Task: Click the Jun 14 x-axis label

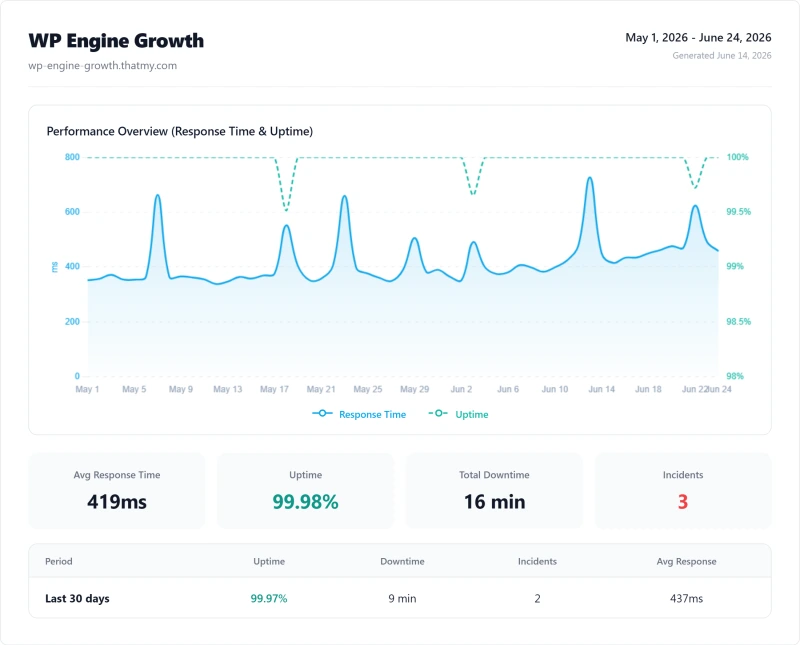Action: (602, 389)
